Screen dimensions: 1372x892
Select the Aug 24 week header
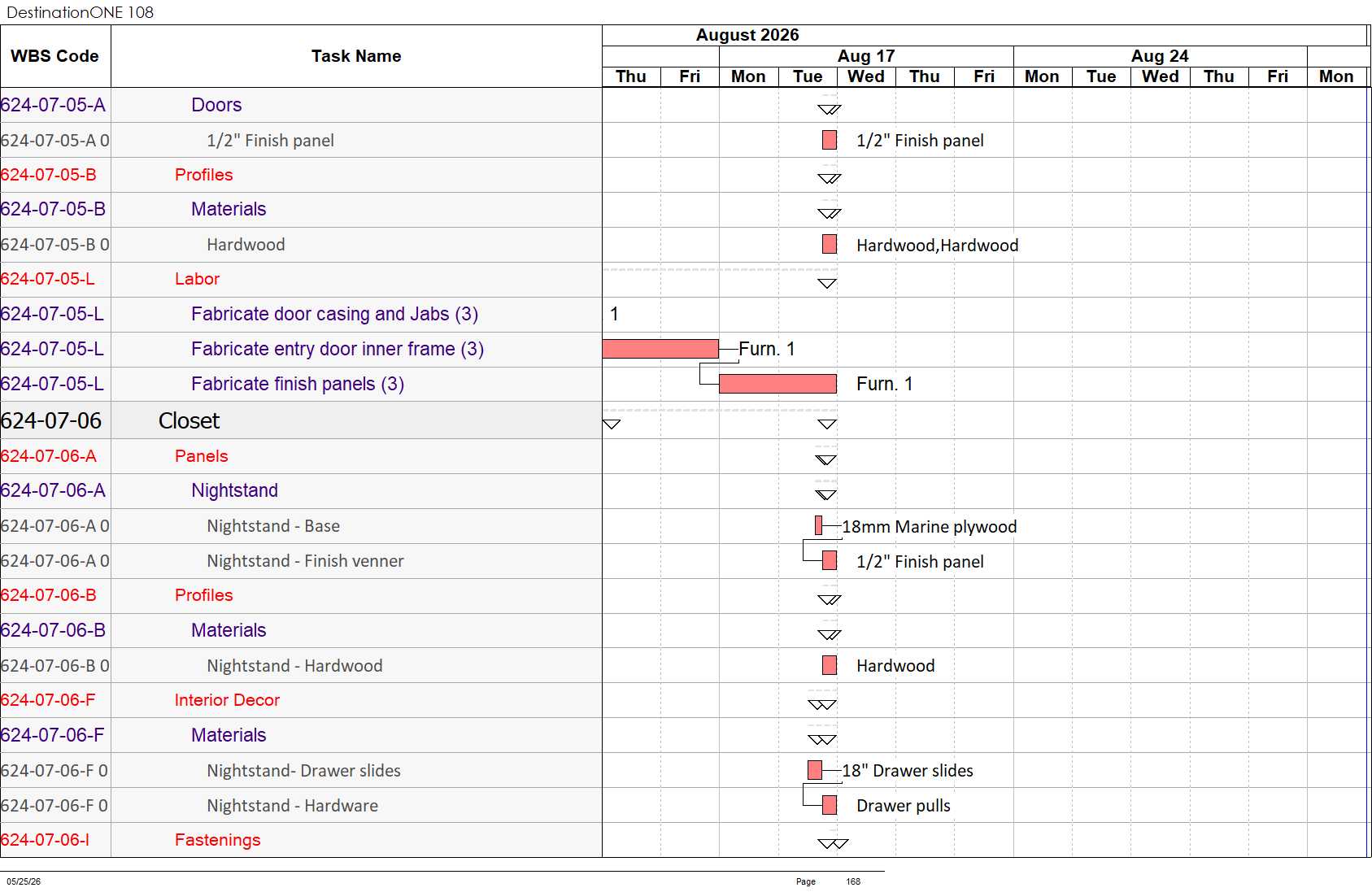1160,56
